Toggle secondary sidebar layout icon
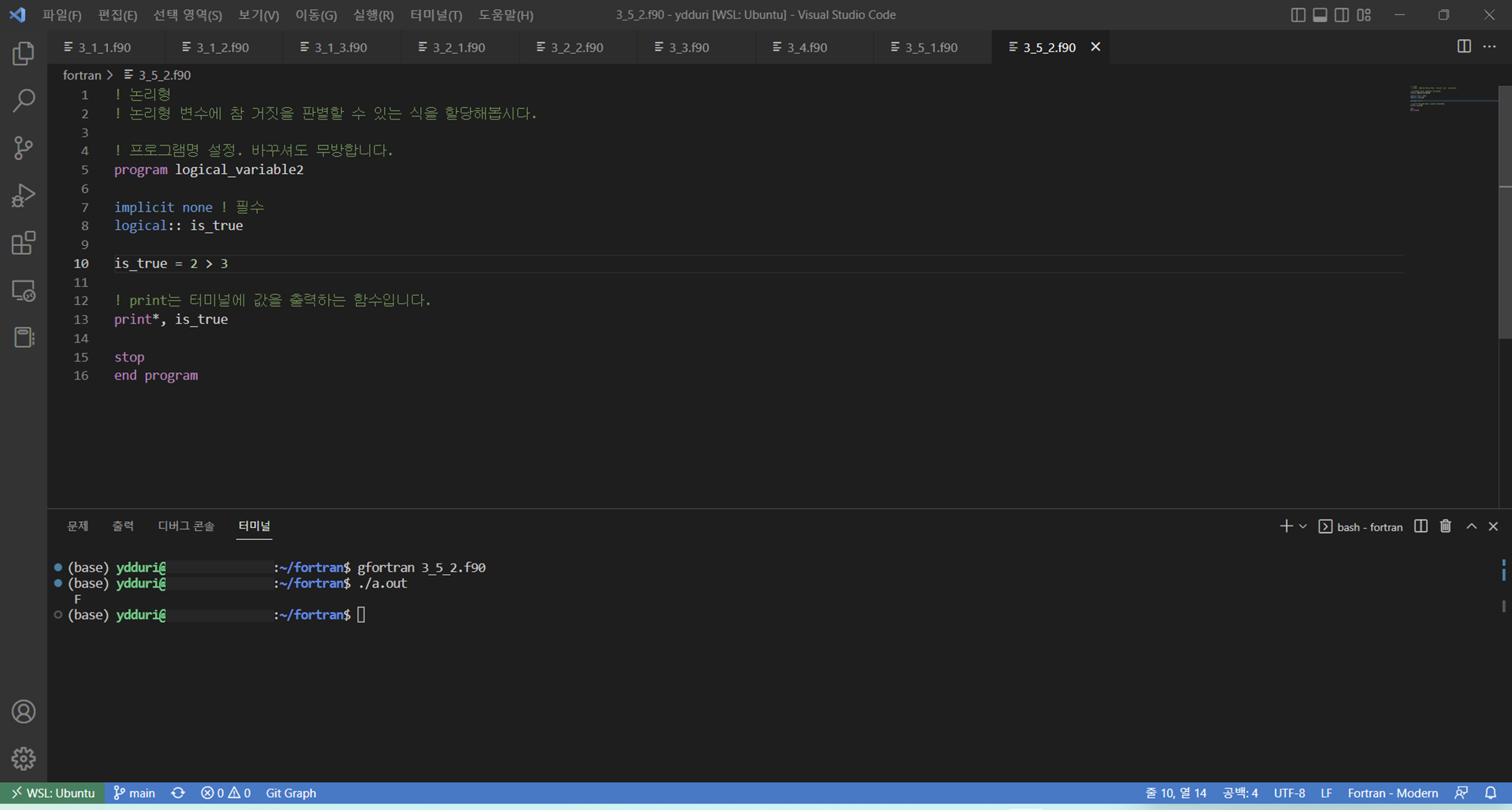The height and width of the screenshot is (810, 1512). click(x=1342, y=15)
